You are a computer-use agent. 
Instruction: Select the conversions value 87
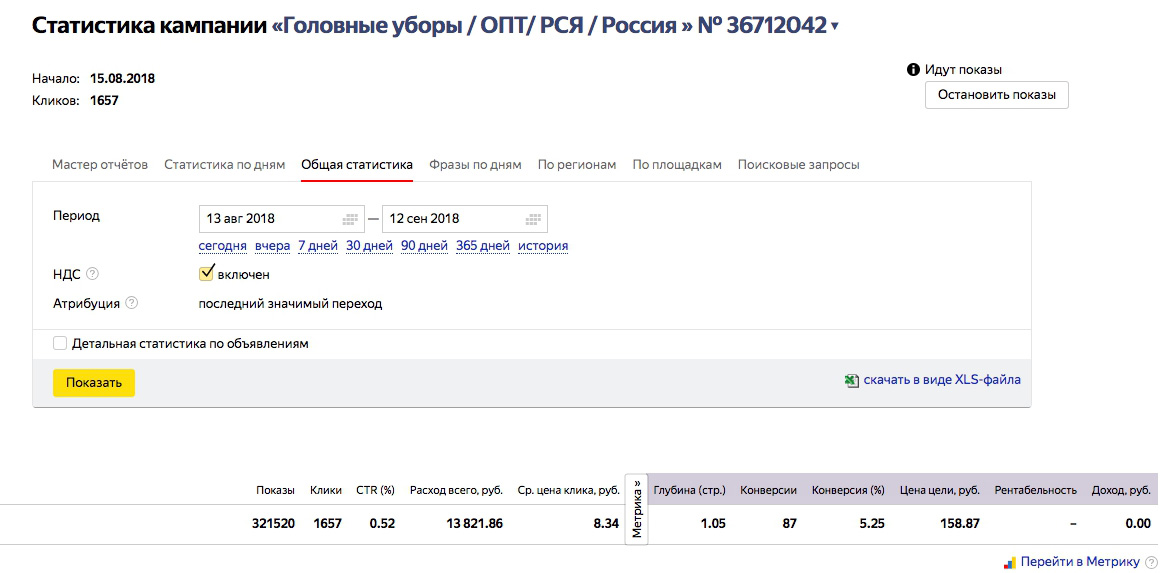tap(789, 524)
